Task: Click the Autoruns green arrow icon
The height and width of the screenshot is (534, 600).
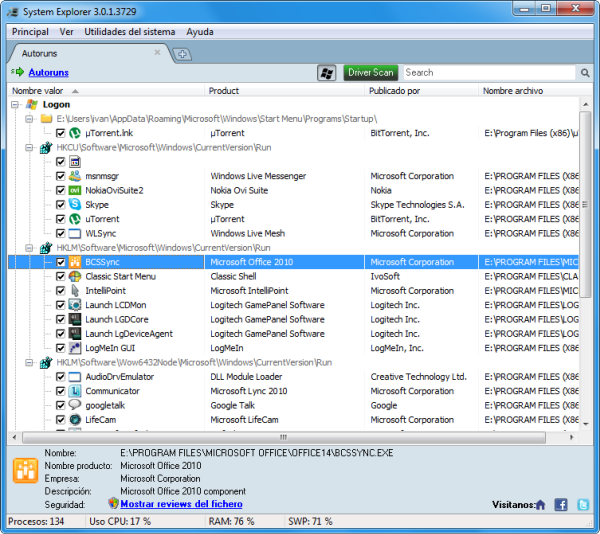Action: tap(18, 72)
